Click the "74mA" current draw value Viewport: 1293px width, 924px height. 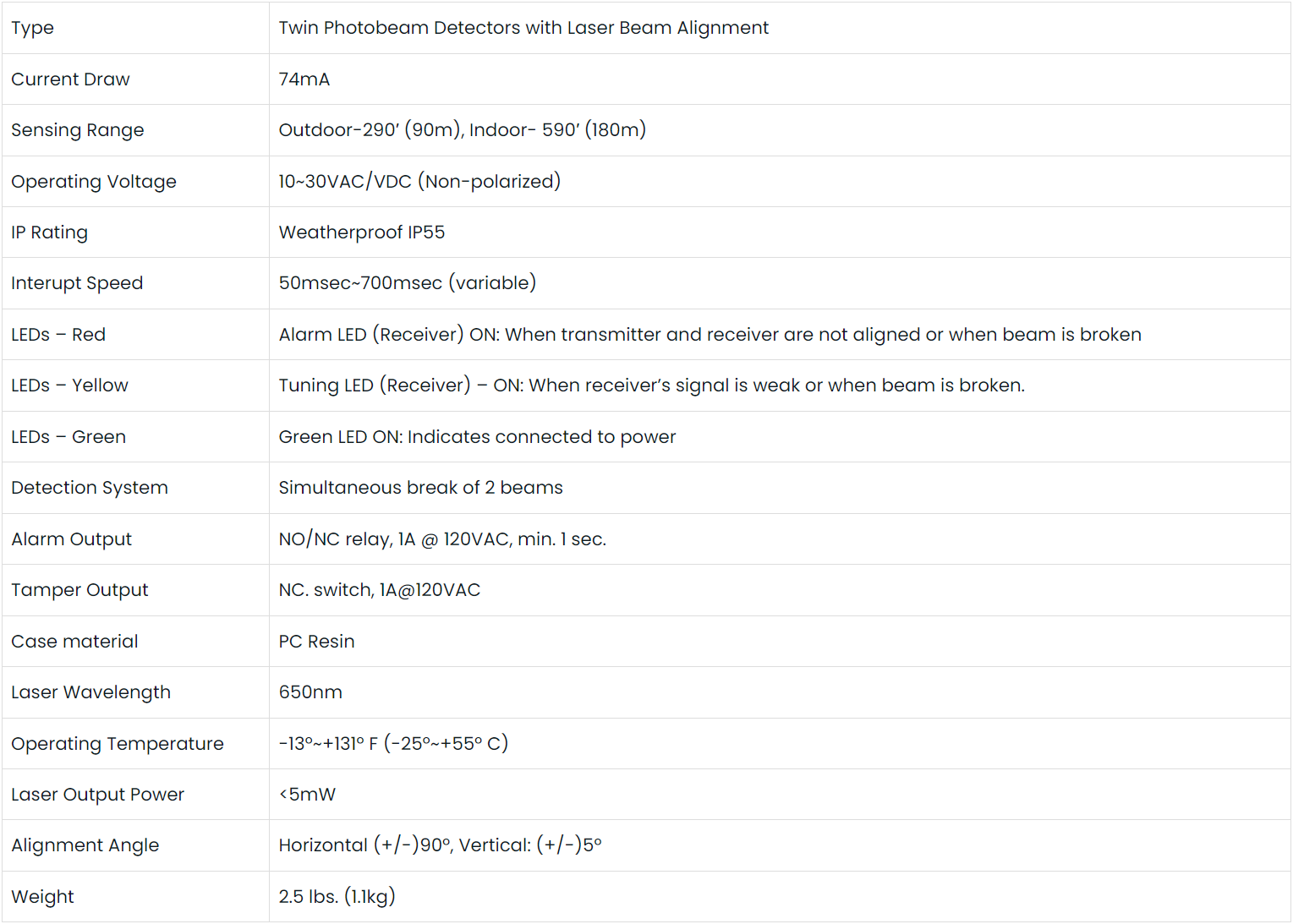(304, 79)
